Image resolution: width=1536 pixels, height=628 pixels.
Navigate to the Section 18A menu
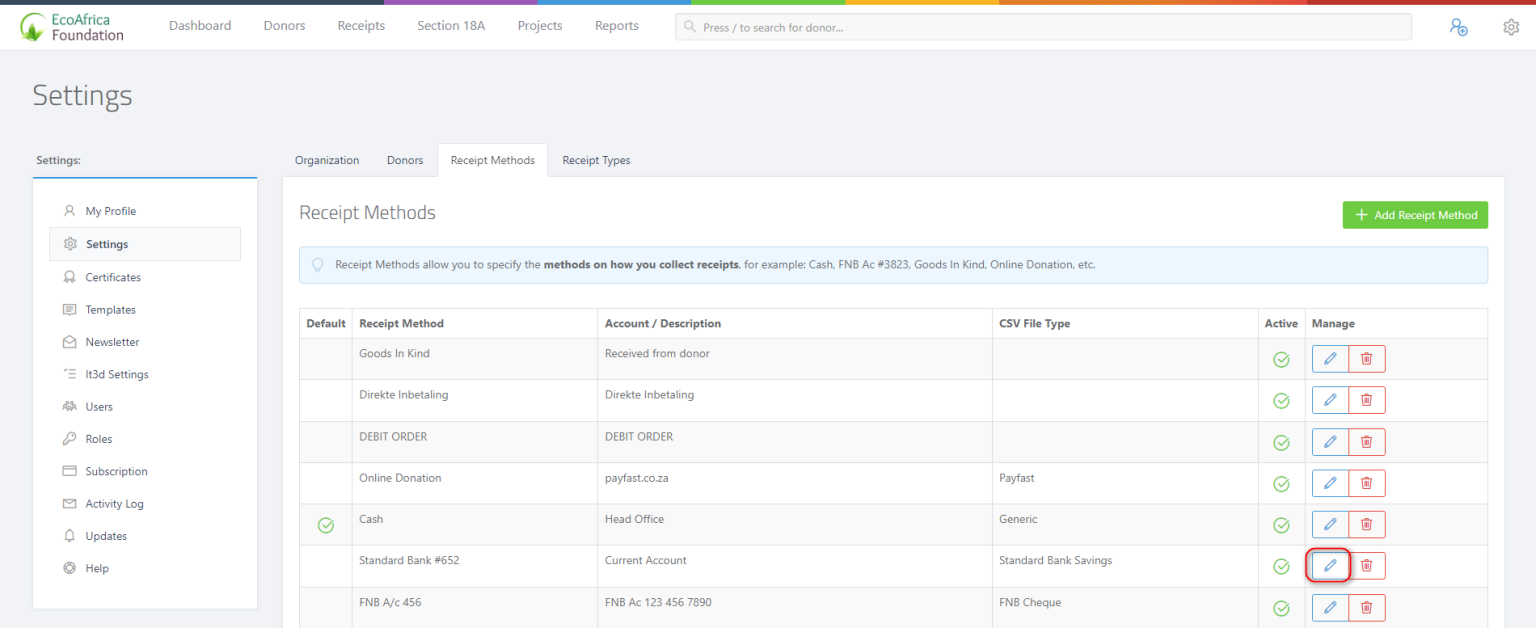[450, 25]
